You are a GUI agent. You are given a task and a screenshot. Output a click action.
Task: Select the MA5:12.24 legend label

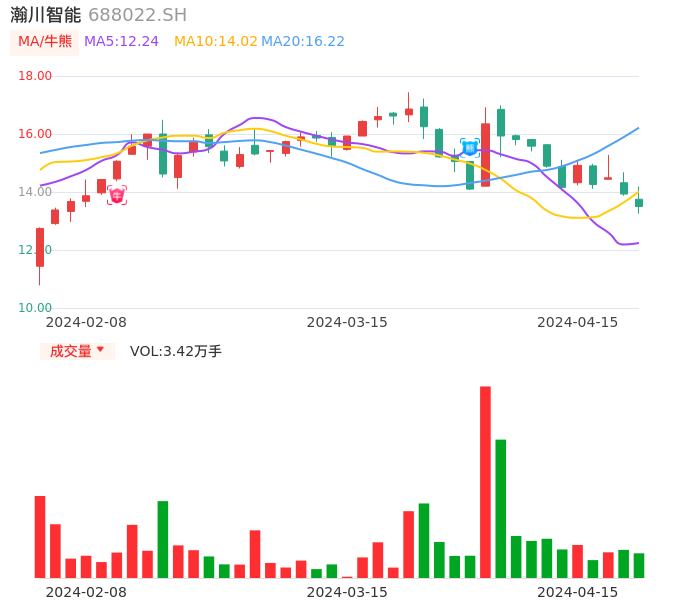tap(121, 42)
